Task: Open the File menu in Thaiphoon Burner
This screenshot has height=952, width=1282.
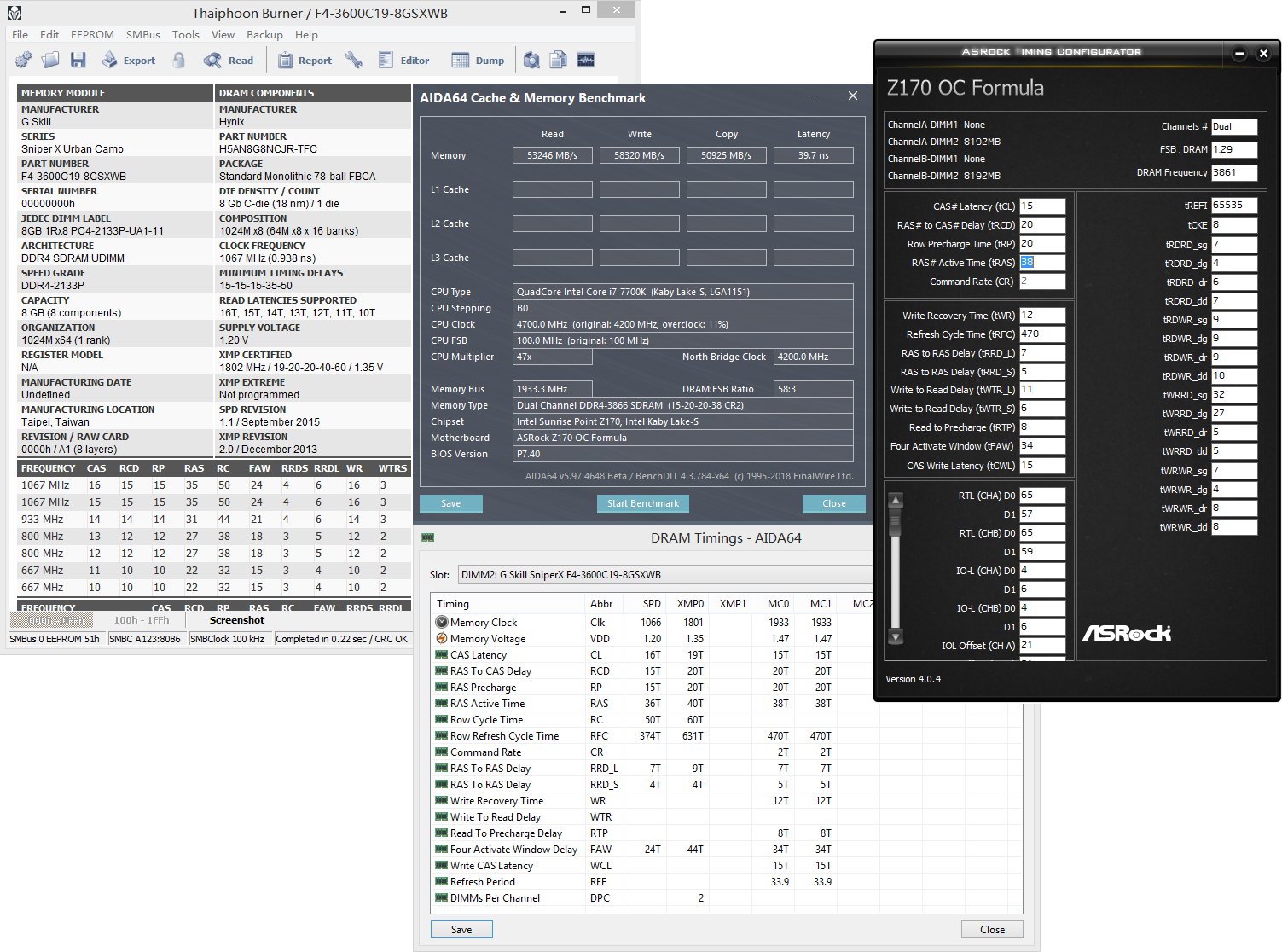Action: 20,35
